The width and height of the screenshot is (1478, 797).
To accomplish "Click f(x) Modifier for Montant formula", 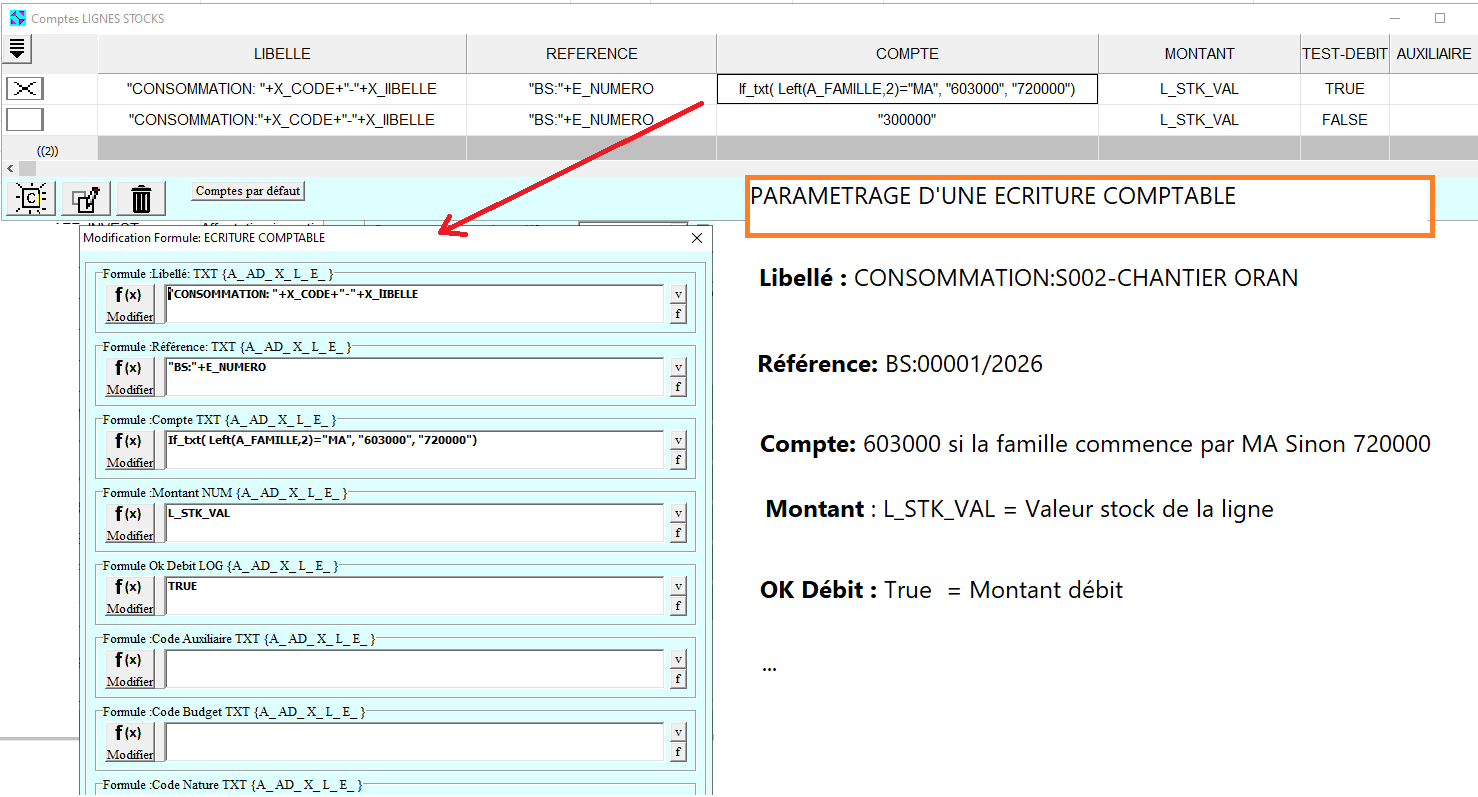I will [130, 523].
